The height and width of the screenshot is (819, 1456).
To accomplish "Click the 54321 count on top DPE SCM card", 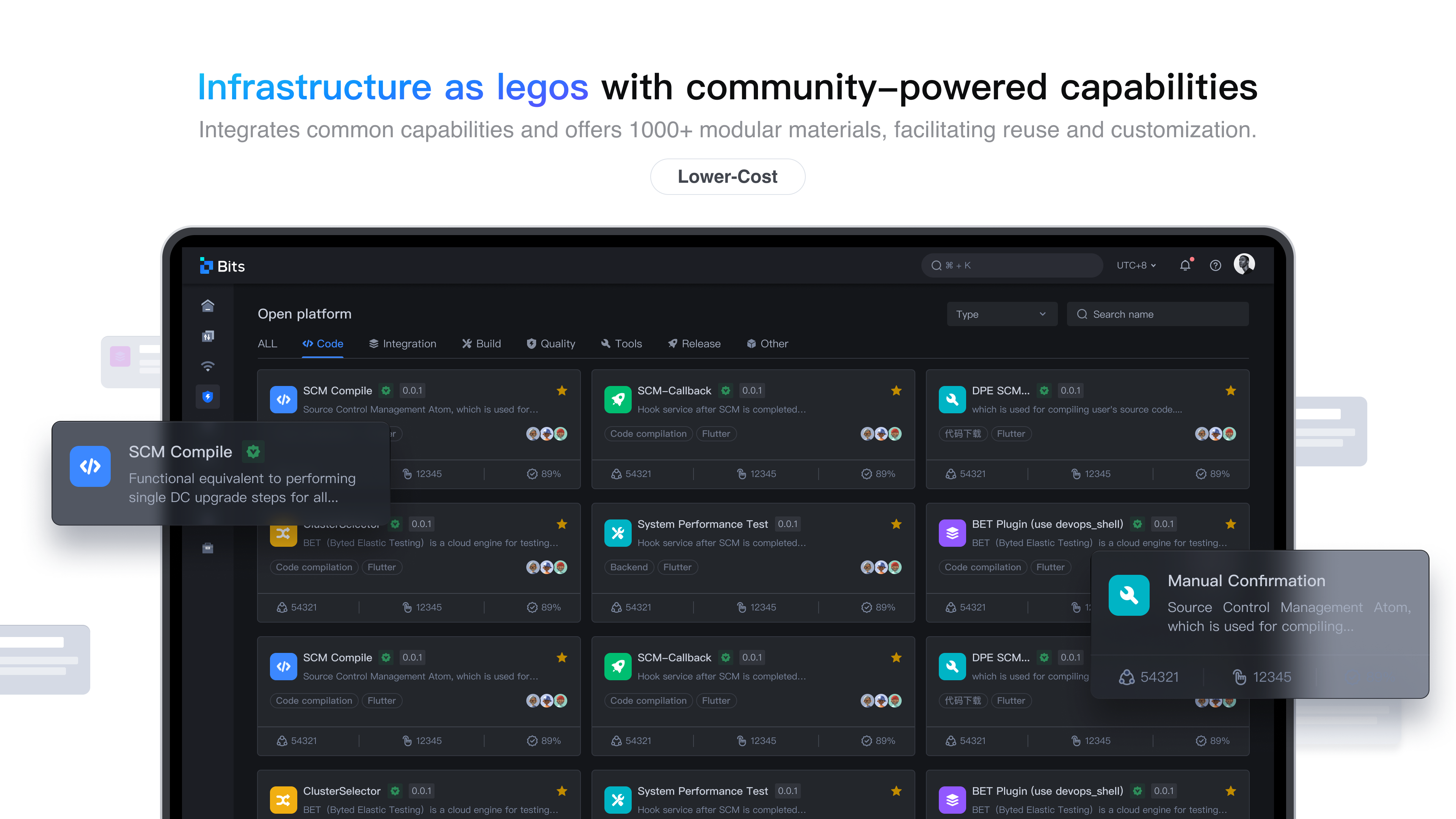I will [965, 474].
